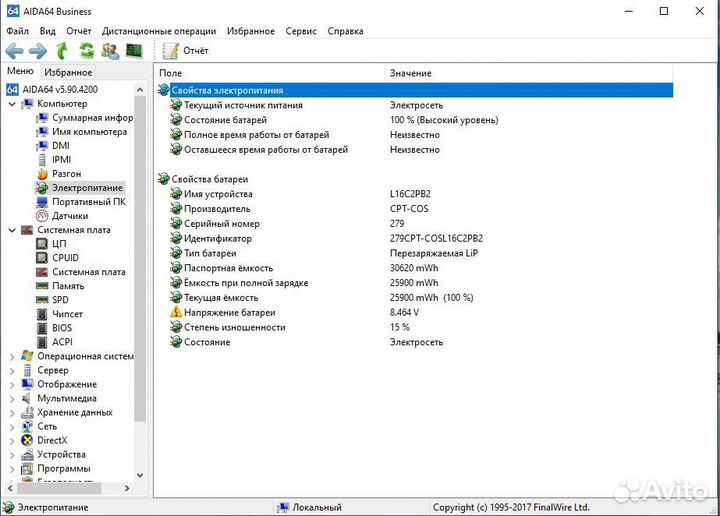Select Электропитание in the tree
This screenshot has height=516, width=720.
(87, 188)
